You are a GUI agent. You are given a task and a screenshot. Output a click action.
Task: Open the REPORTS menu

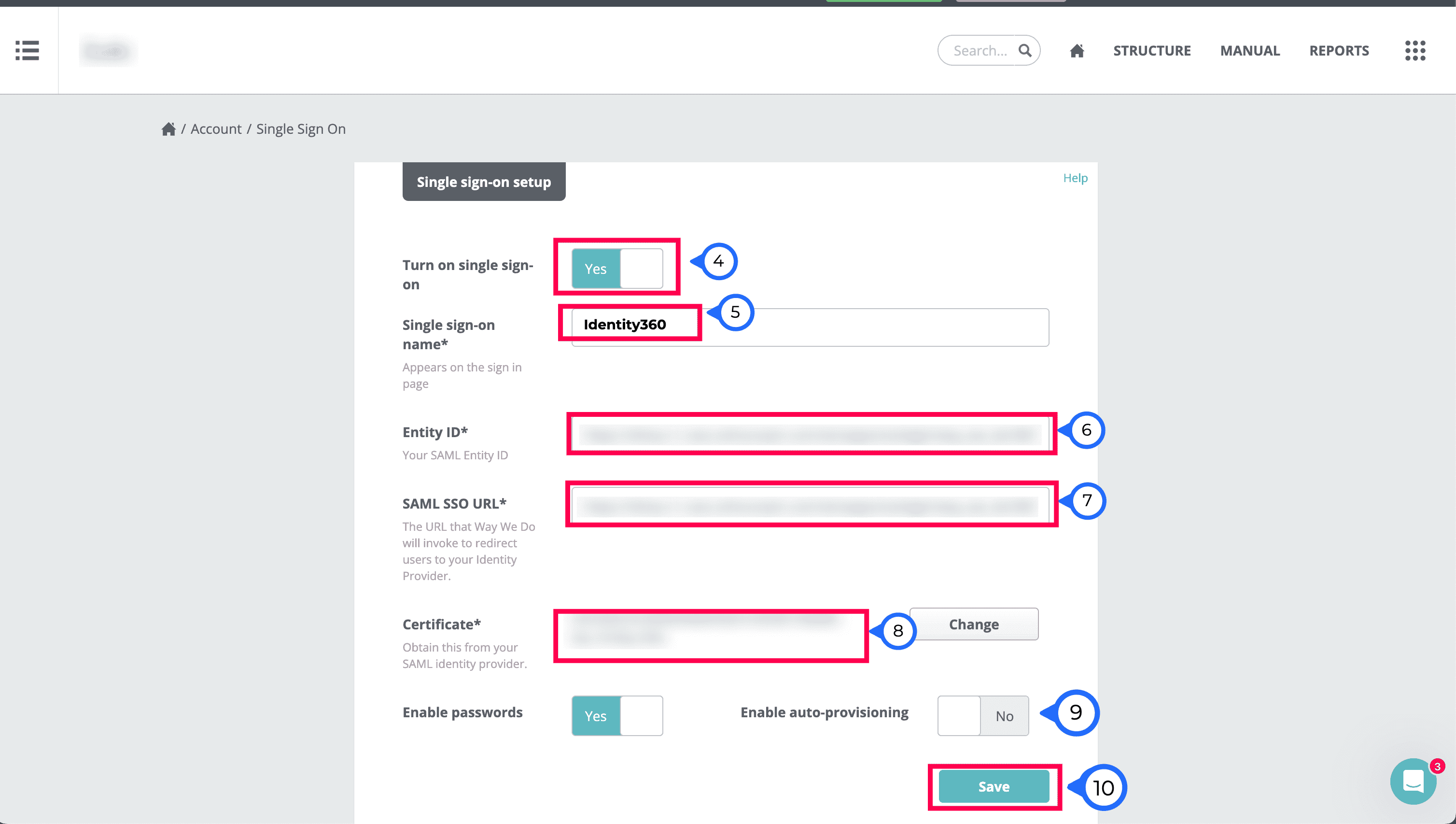click(x=1339, y=51)
